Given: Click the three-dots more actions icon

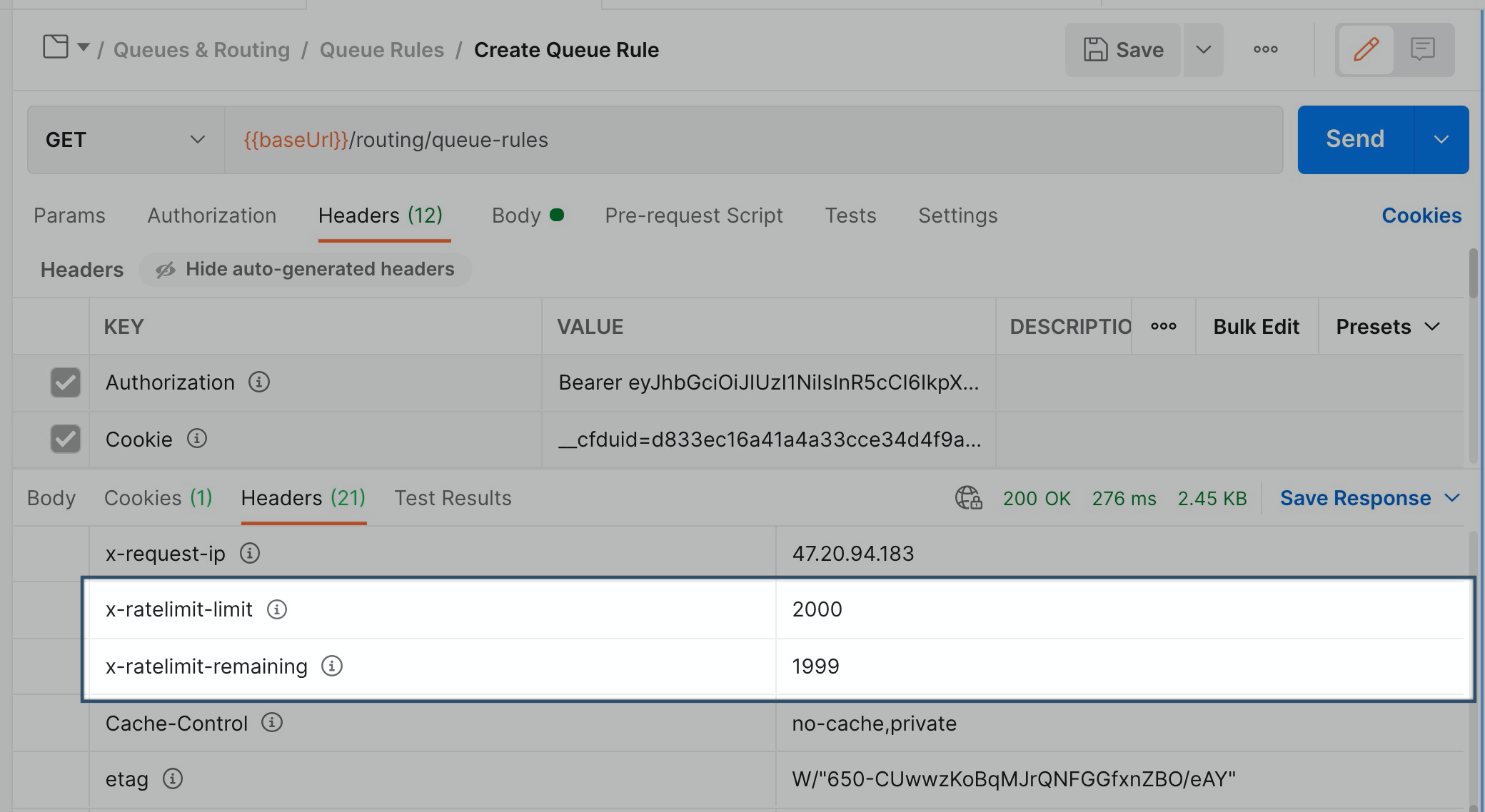Looking at the screenshot, I should coord(1265,49).
